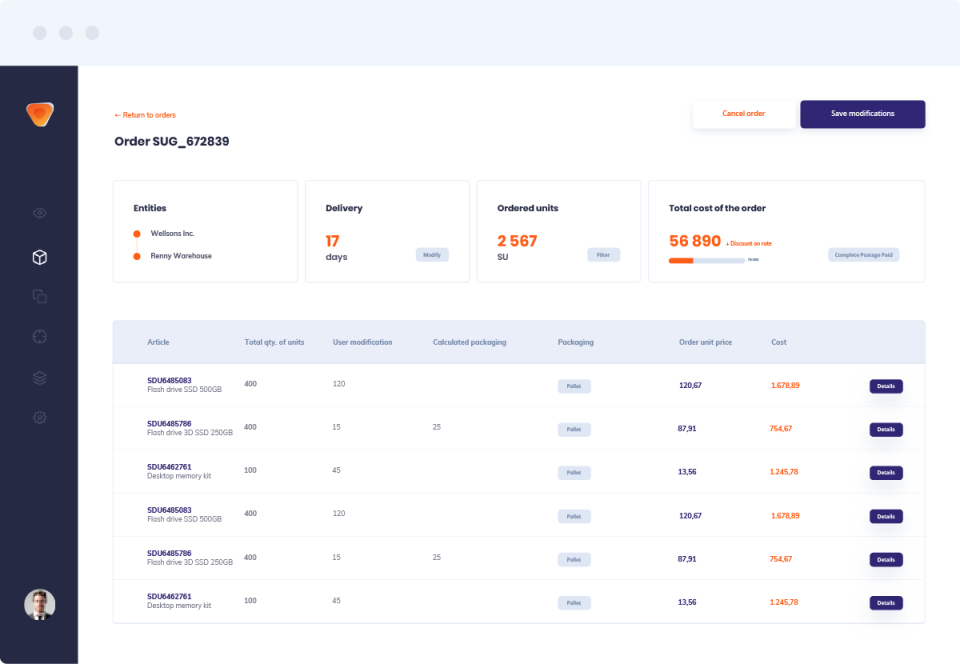Open the stacked layers icon in sidebar
The width and height of the screenshot is (960, 664).
tap(40, 377)
